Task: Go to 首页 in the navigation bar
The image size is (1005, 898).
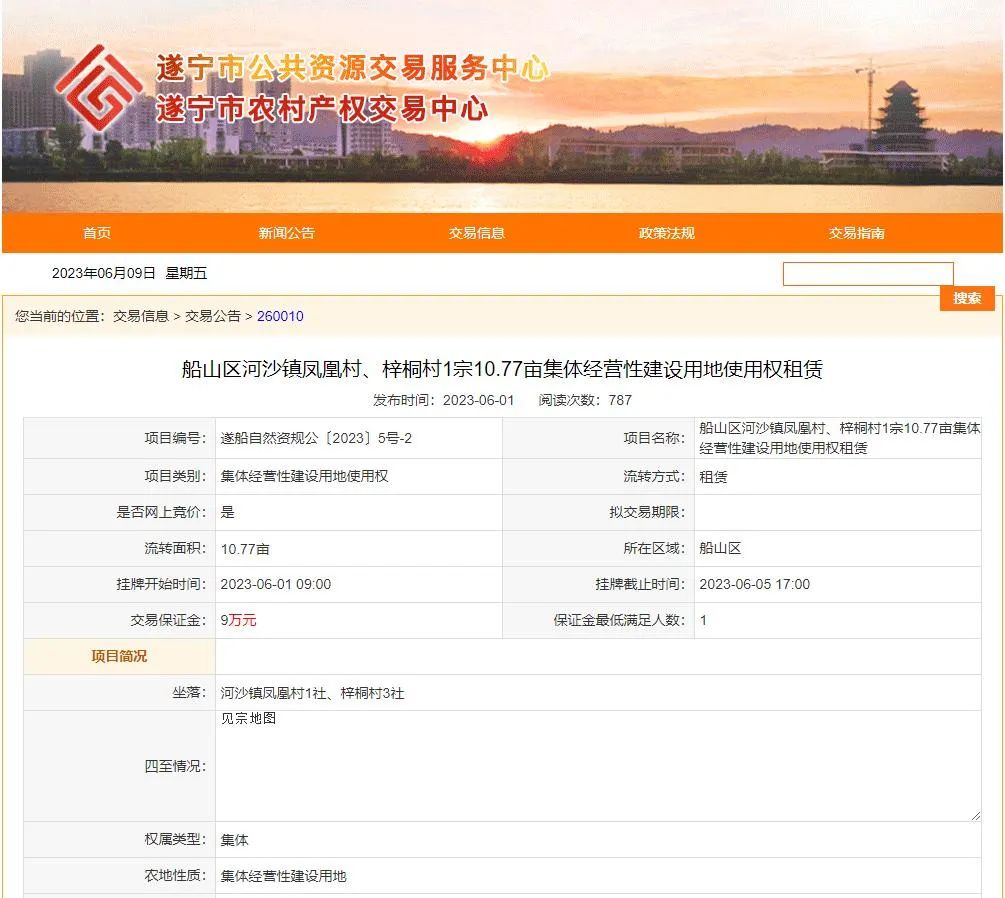Action: tap(97, 233)
